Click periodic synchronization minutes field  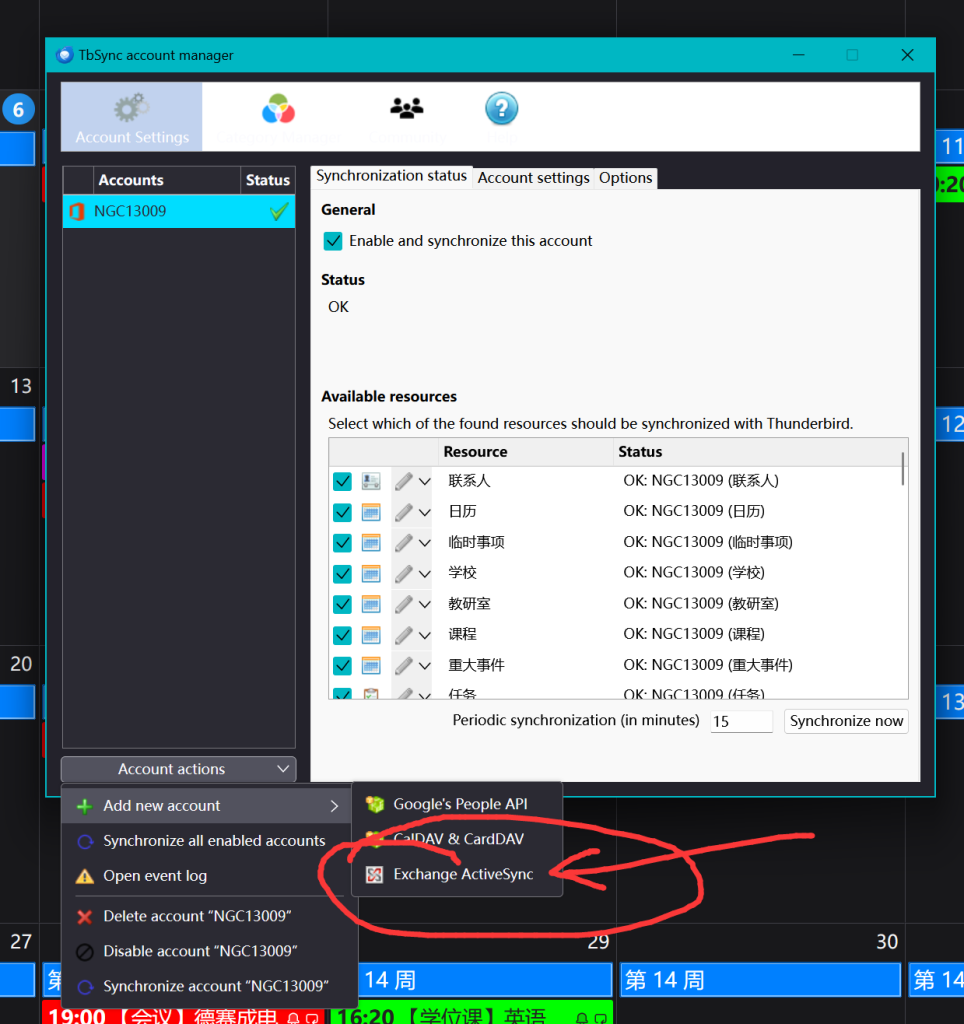point(741,722)
